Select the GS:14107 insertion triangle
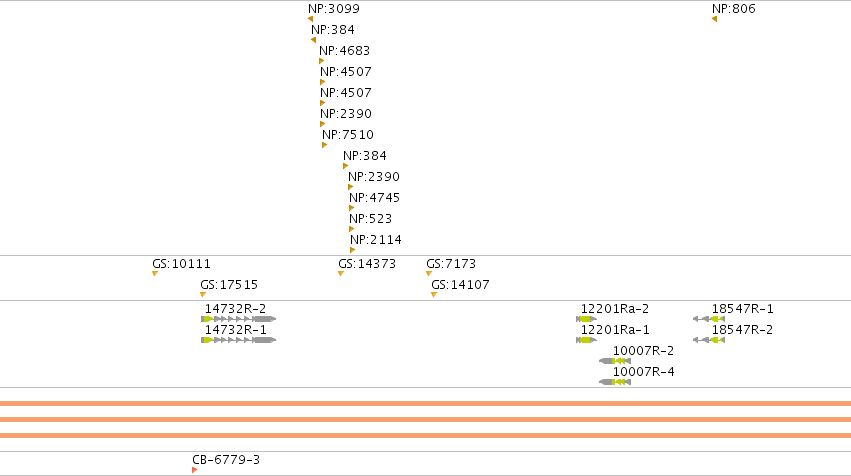Screen dimensions: 851x476 pyautogui.click(x=434, y=295)
